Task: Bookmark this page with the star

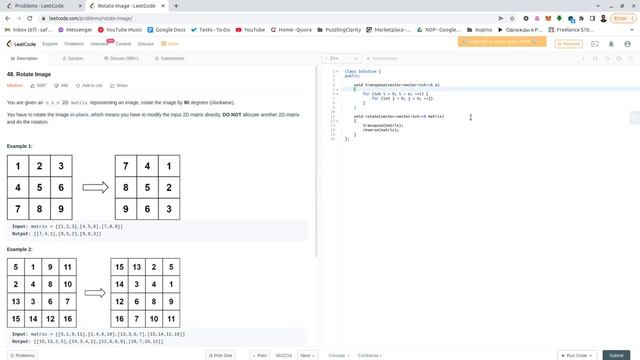Action: tap(512, 18)
